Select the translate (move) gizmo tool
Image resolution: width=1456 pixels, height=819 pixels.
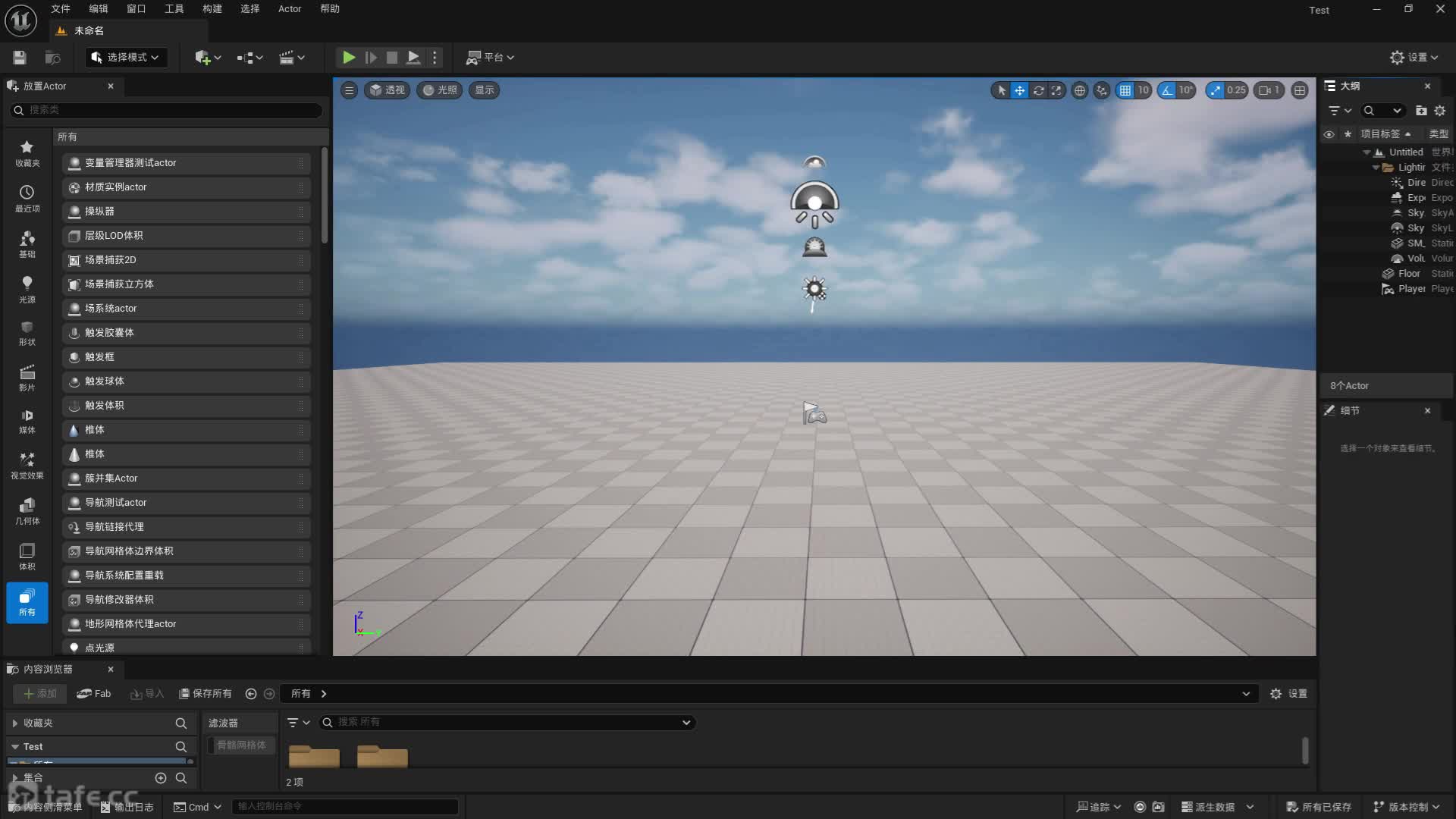coord(1020,90)
